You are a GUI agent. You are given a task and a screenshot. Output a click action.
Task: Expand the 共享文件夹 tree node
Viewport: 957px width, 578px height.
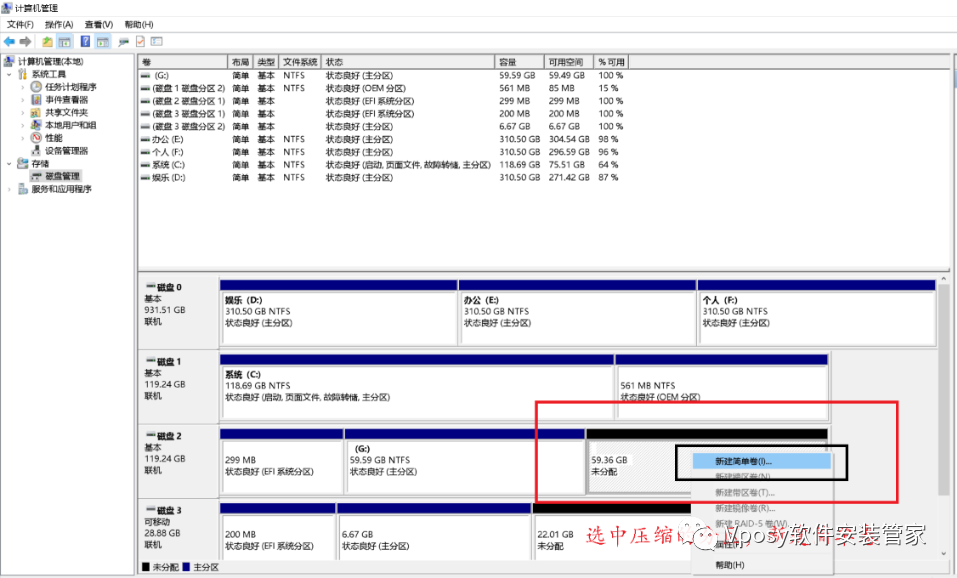click(23, 113)
